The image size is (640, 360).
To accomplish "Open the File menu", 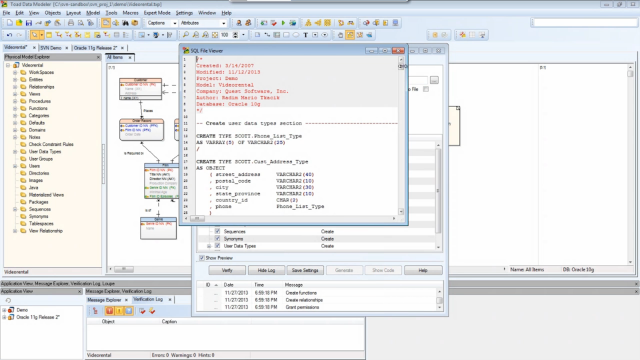I will point(6,13).
